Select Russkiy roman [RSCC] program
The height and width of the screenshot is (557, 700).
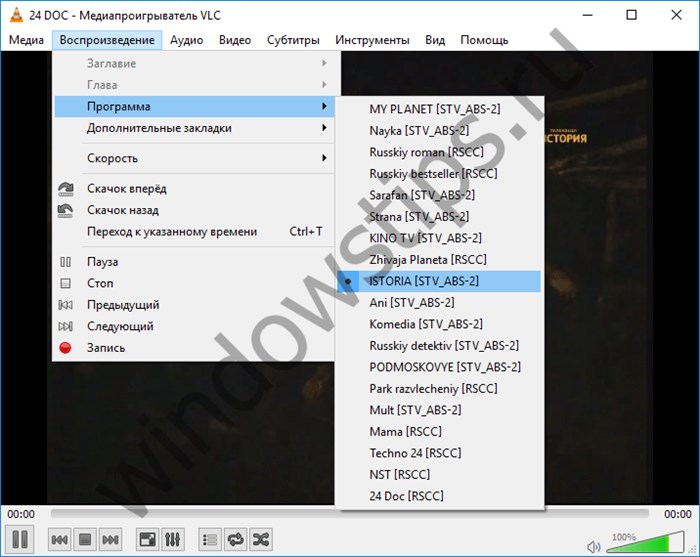pyautogui.click(x=439, y=152)
